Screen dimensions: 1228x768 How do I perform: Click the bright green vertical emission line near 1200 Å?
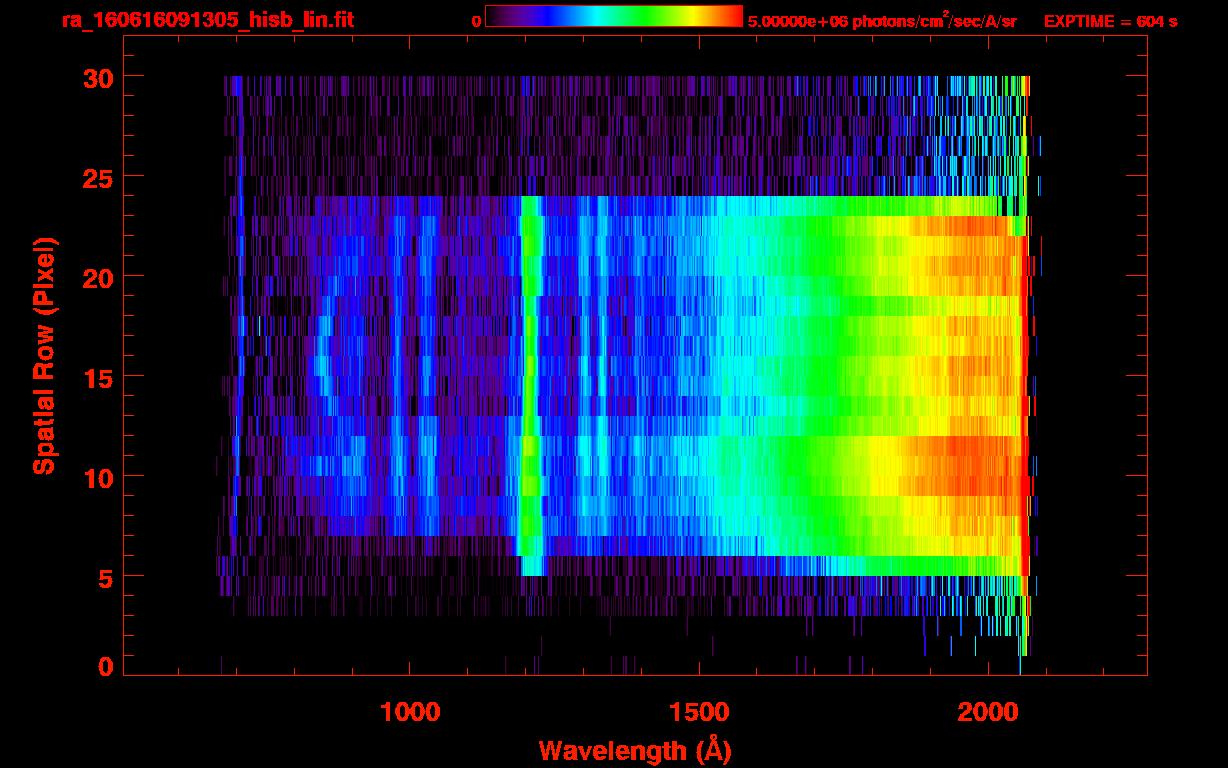[x=529, y=380]
